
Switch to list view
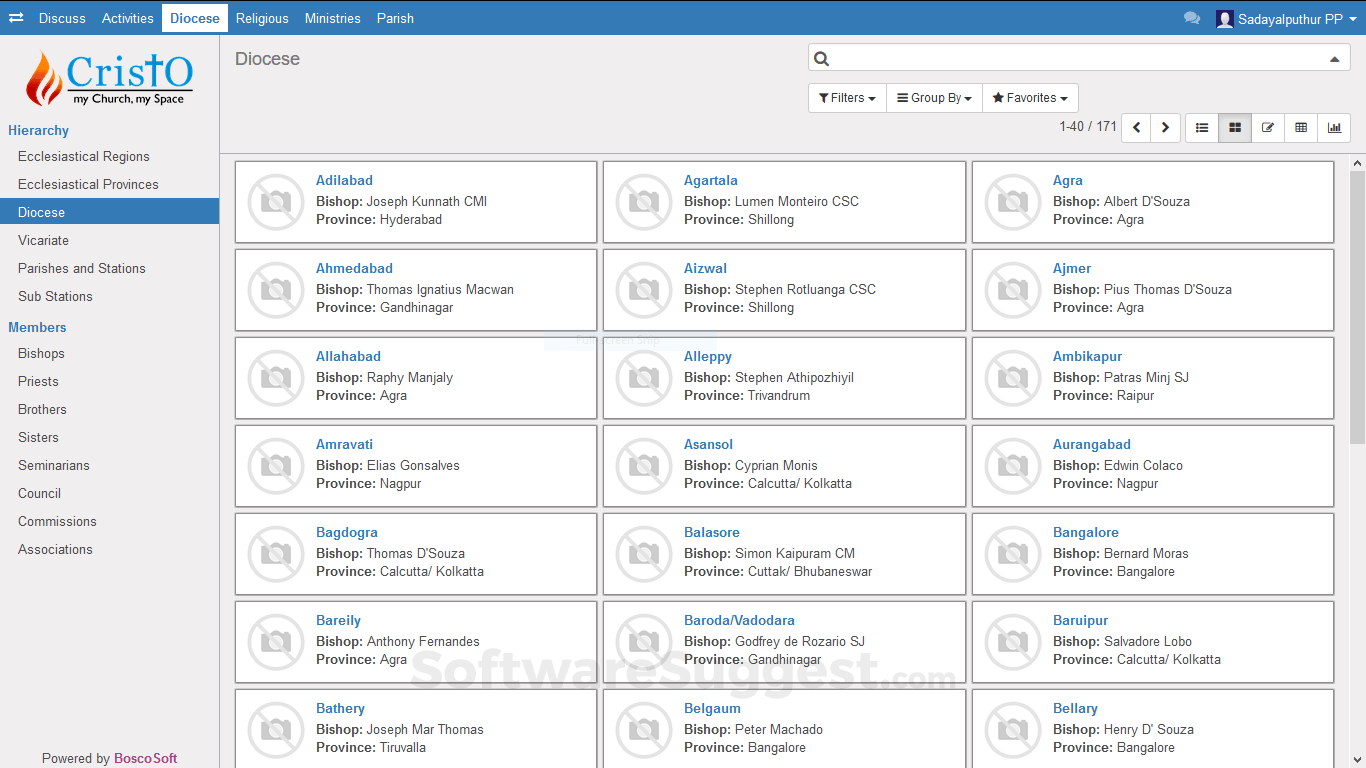[1202, 128]
